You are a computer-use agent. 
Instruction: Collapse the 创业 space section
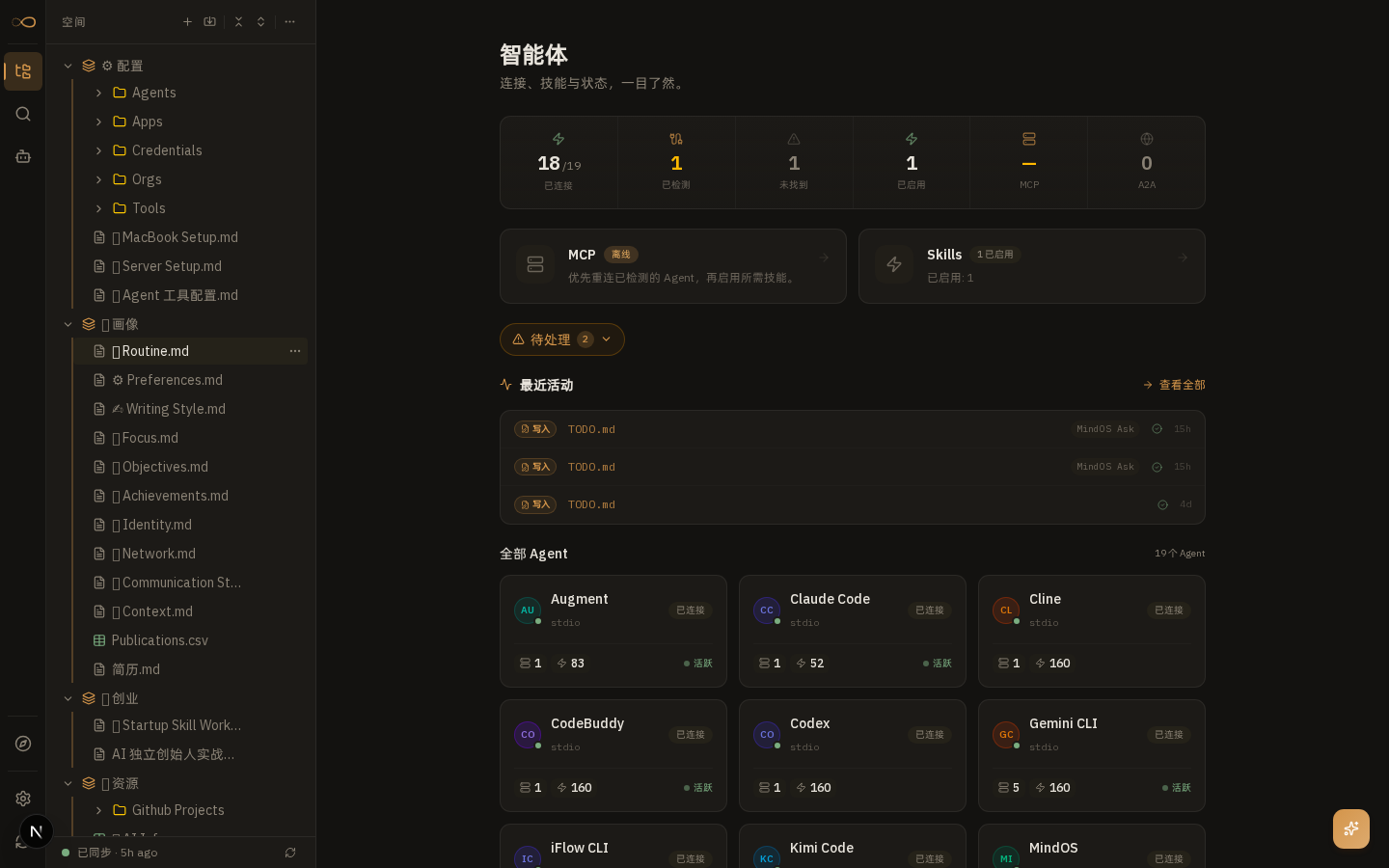68,698
